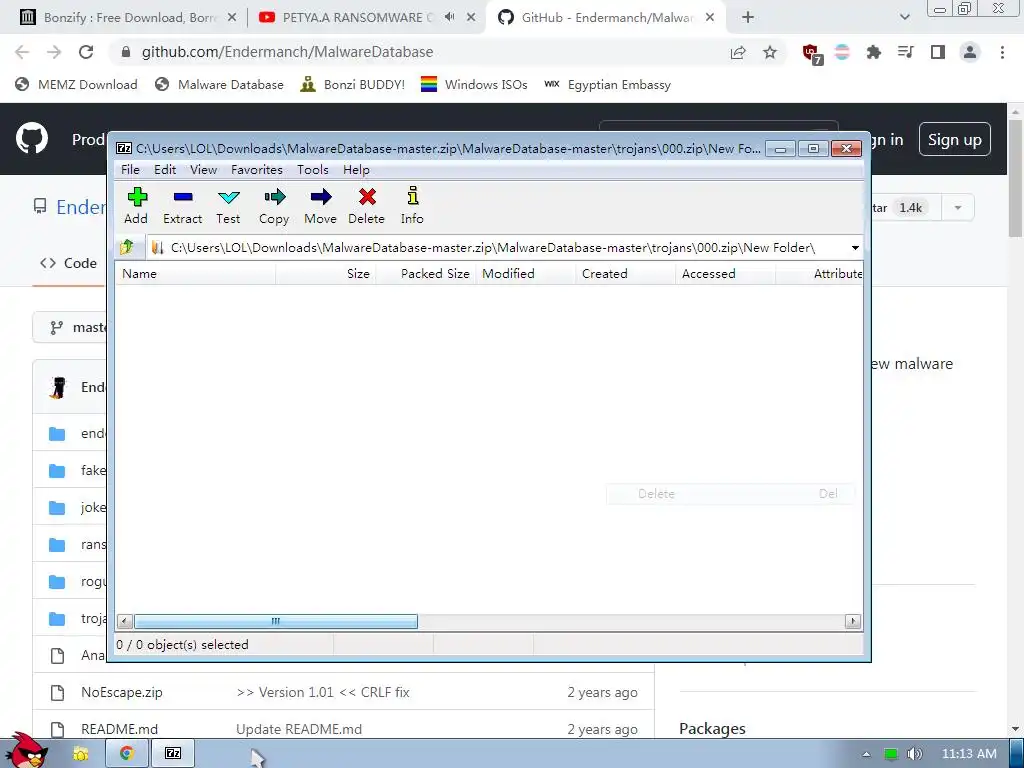Screen dimensions: 1024x768
Task: Click the Chrome icon in the taskbar
Action: pos(127,754)
